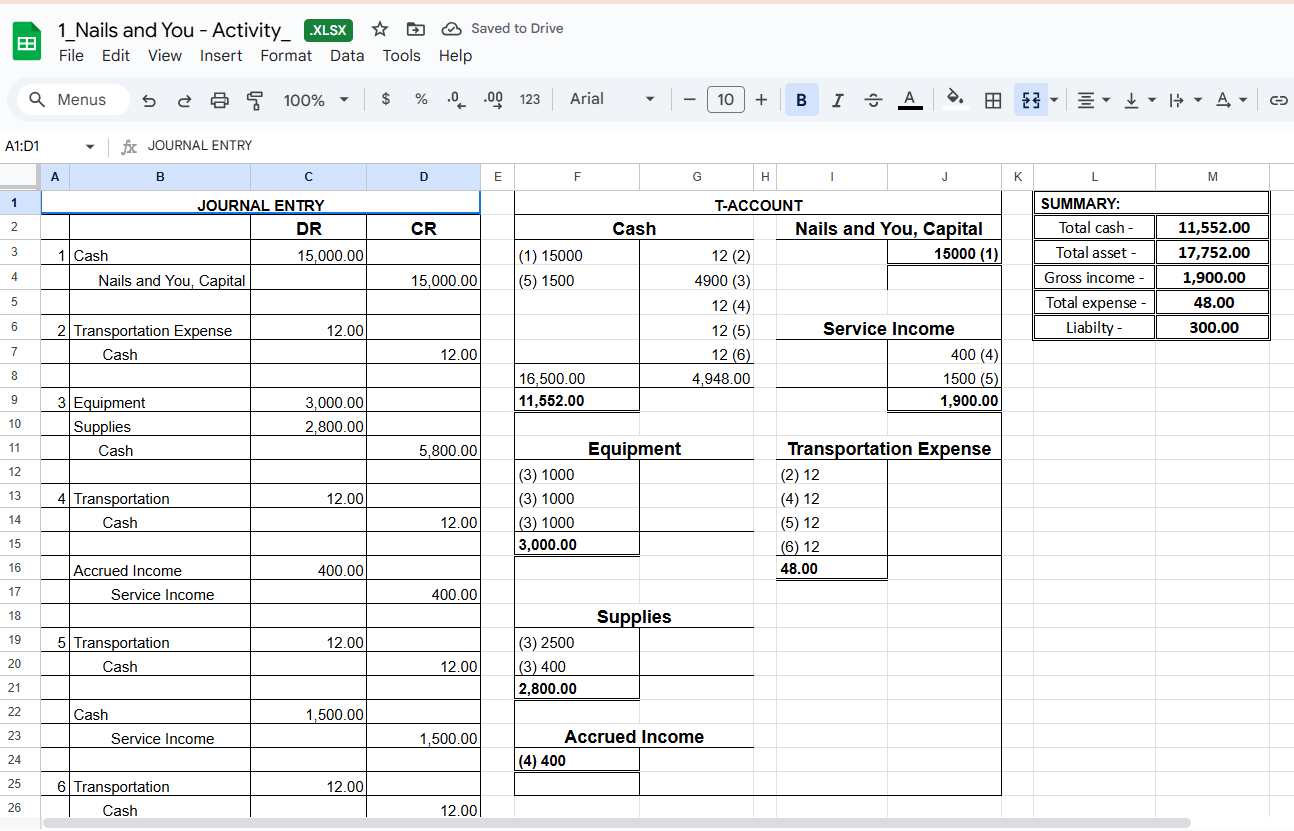Toggle strikethrough formatting
Image resolution: width=1294 pixels, height=831 pixels.
(873, 100)
